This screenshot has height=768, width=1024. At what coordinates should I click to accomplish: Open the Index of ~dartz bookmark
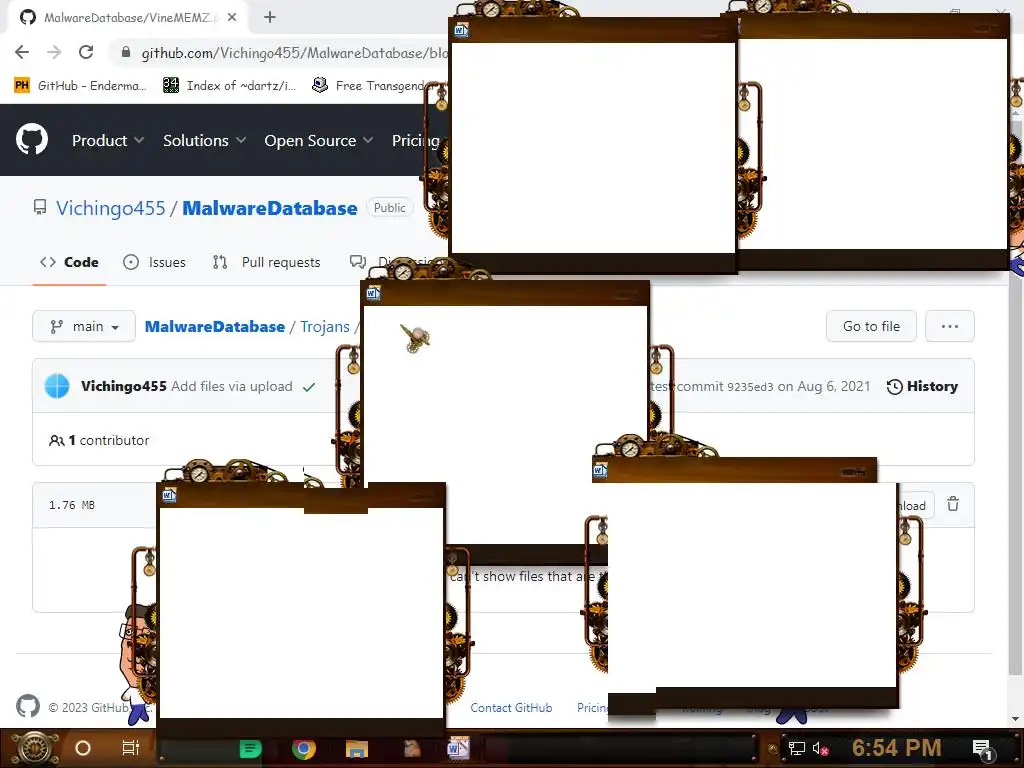point(229,86)
